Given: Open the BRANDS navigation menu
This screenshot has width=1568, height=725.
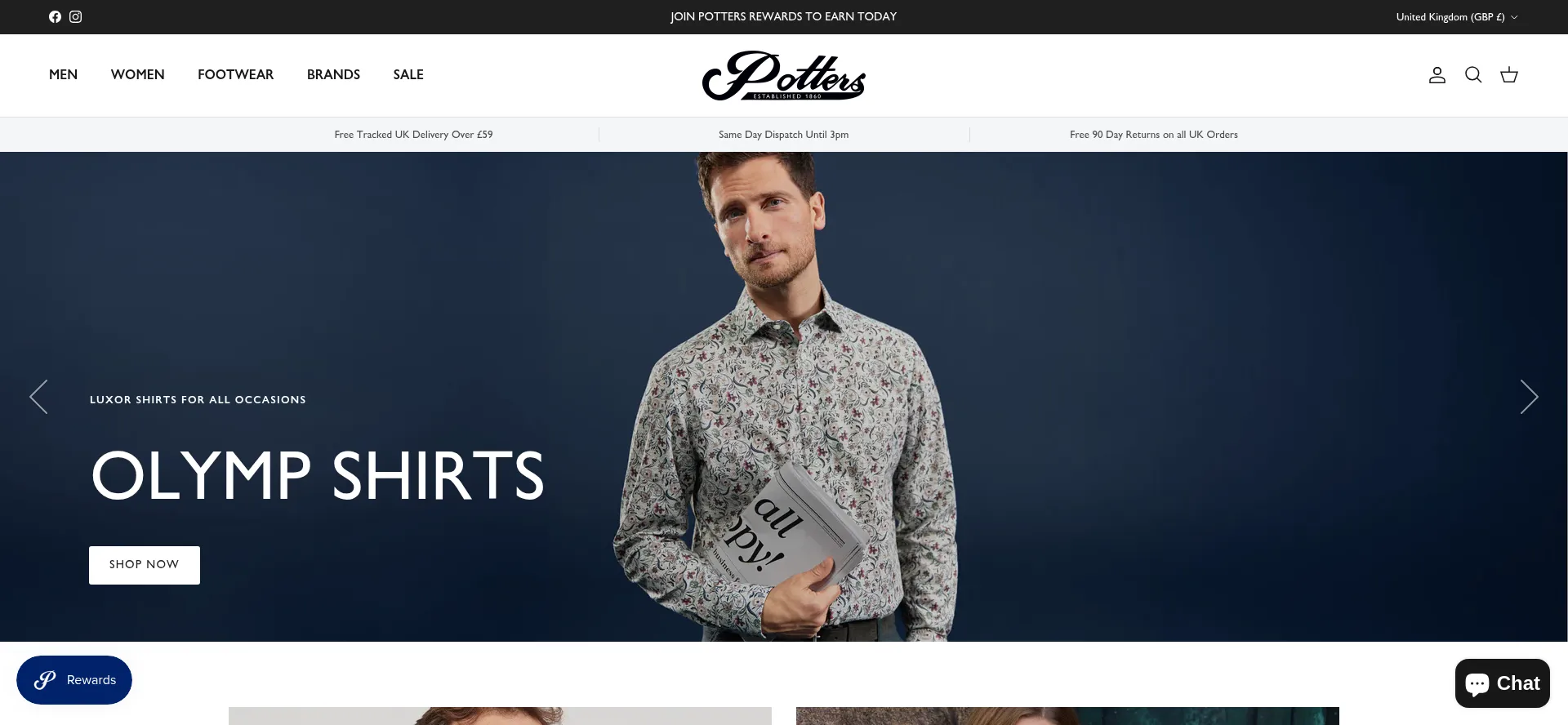Looking at the screenshot, I should pos(333,74).
